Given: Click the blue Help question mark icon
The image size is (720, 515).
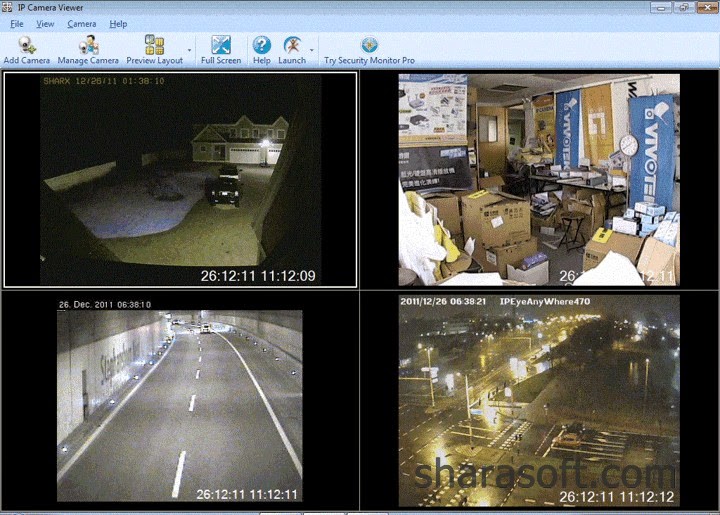Looking at the screenshot, I should point(261,45).
